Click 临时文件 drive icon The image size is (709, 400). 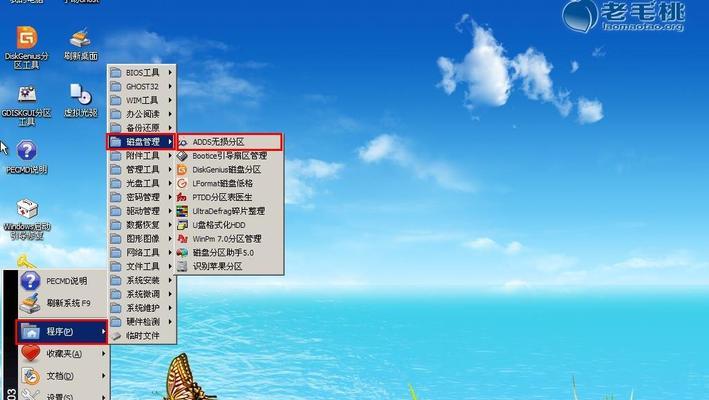tap(116, 336)
